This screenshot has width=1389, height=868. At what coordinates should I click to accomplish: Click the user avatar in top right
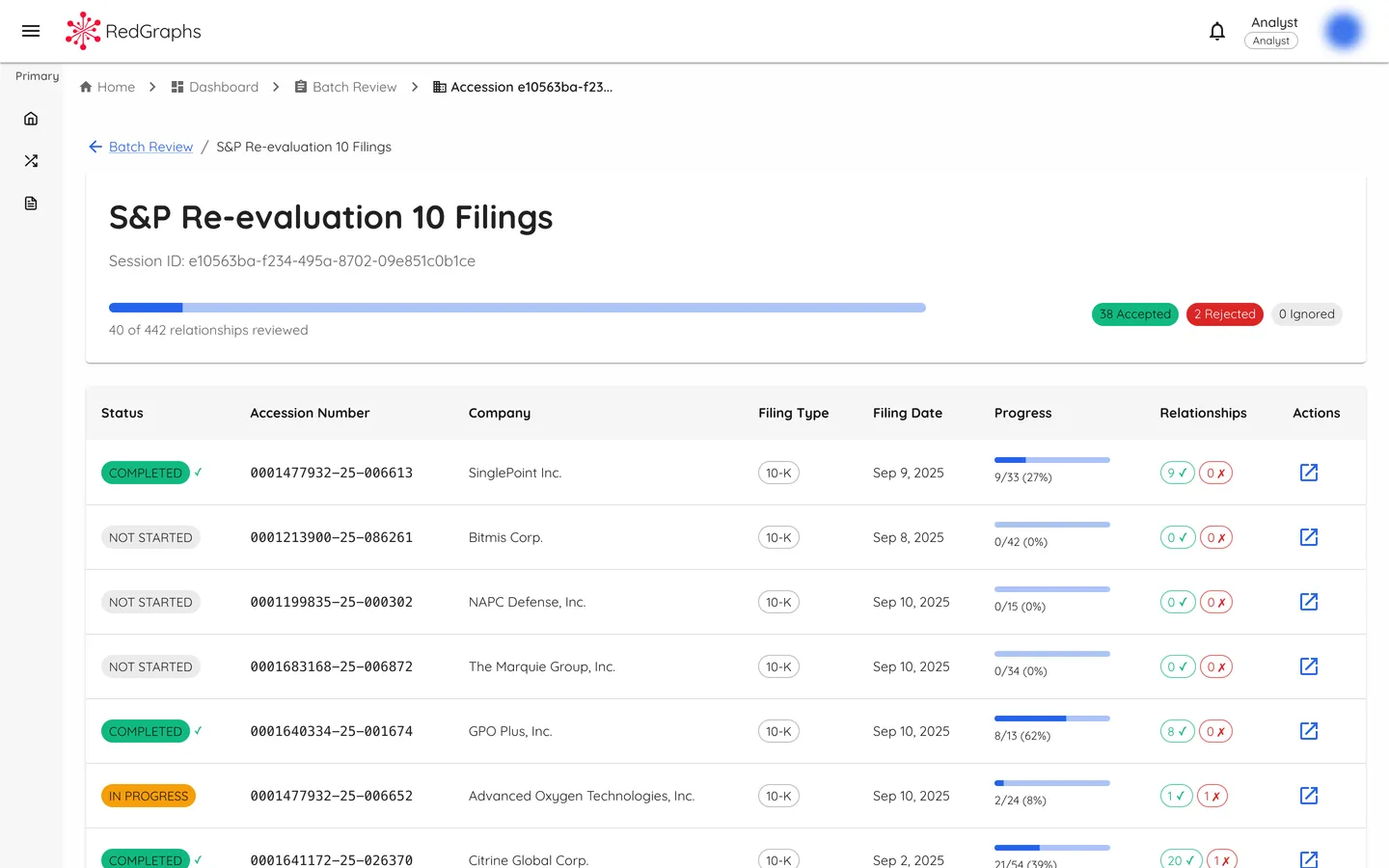point(1343,31)
